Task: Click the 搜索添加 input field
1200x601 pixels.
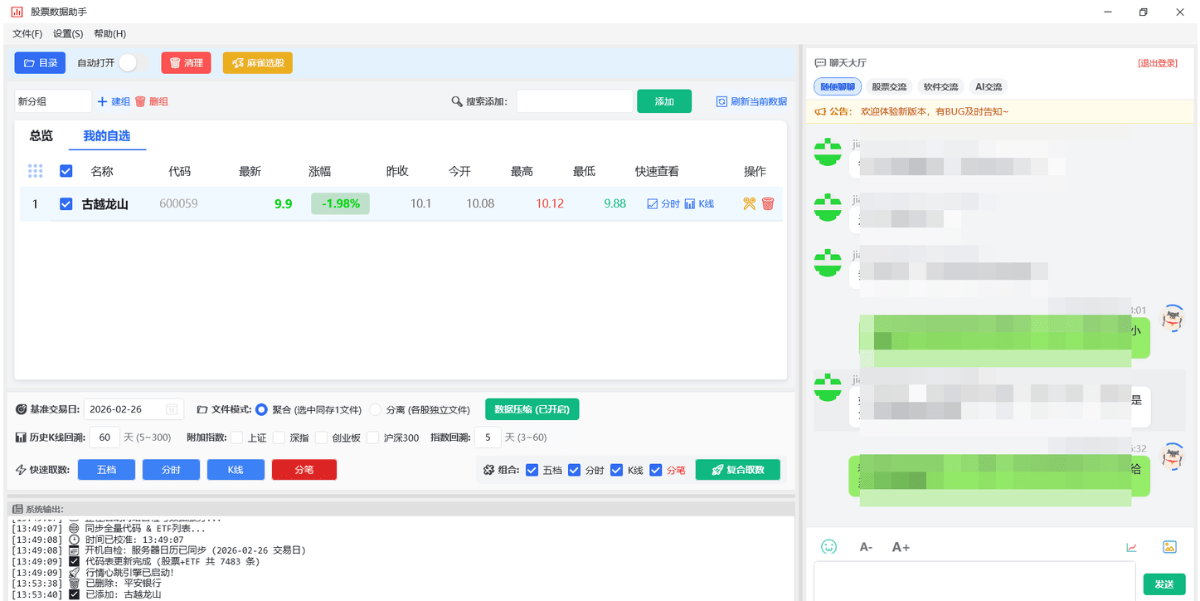Action: [574, 101]
